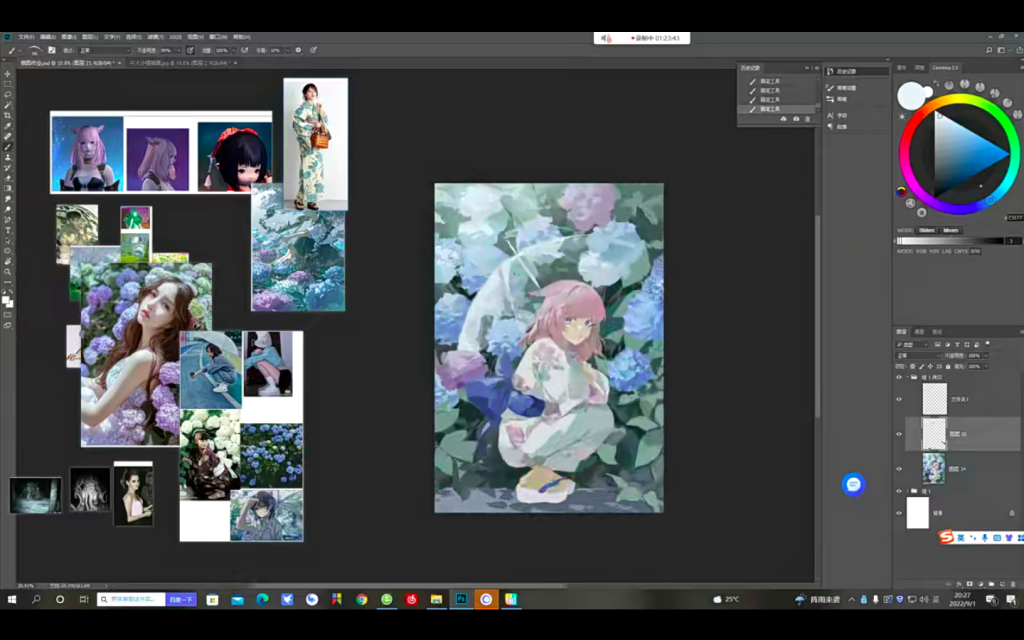Click the camera snapshot icon in History panel
Image resolution: width=1024 pixels, height=640 pixels.
[x=796, y=119]
